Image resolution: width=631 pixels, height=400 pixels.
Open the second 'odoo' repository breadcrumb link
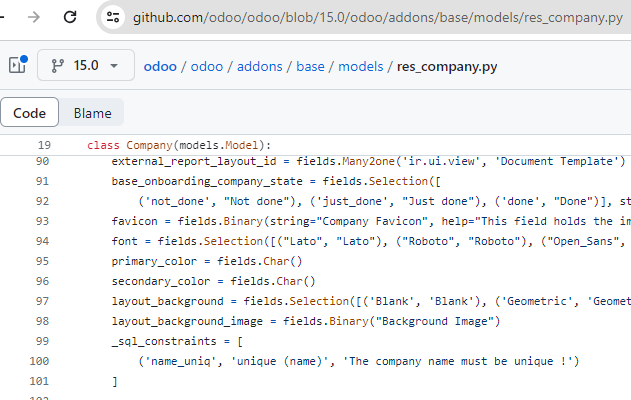click(207, 66)
